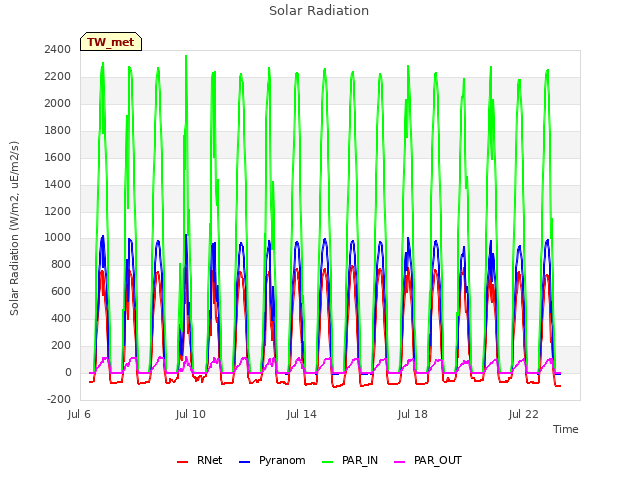640x480 pixels.
Task: Click the red RNet legend color marker
Action: tap(182, 462)
